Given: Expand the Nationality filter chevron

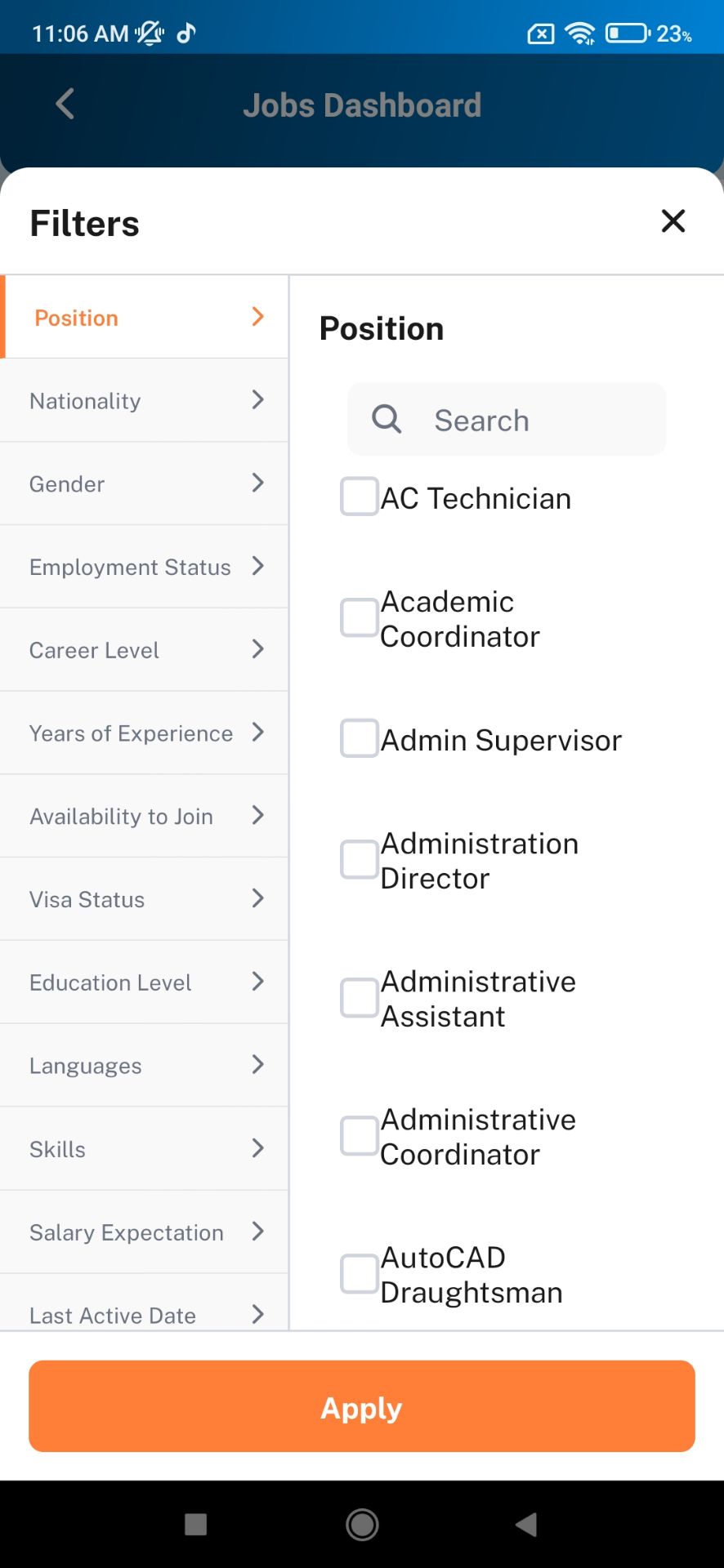Looking at the screenshot, I should (258, 399).
